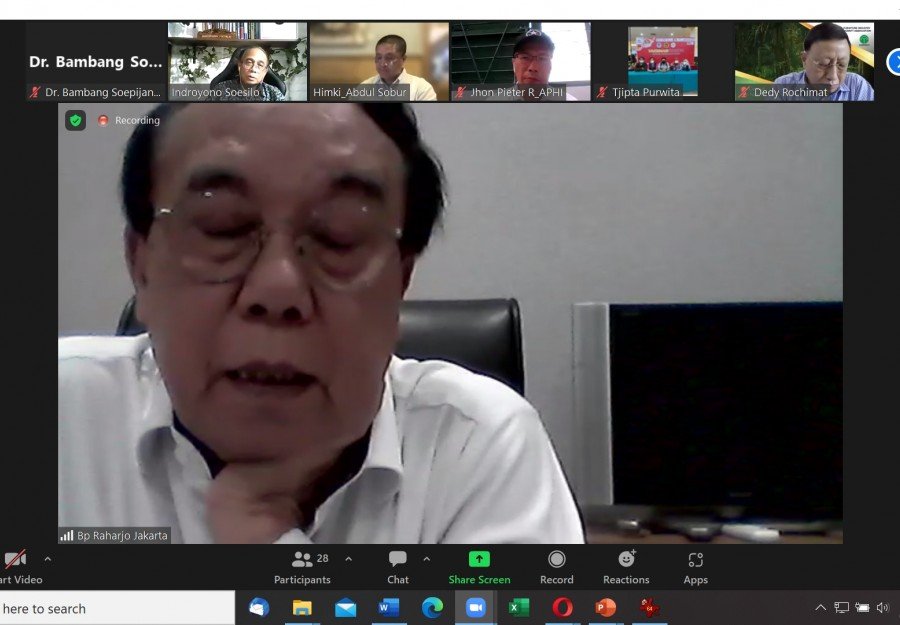Screen dimensions: 900x625
Task: Select Himki_Abdul Sobur's video thumbnail
Action: point(379,61)
